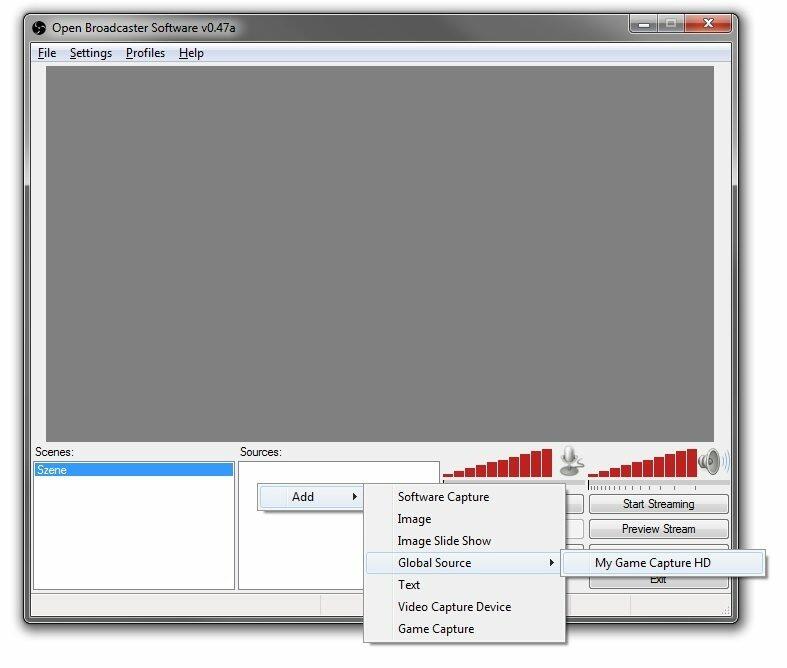The width and height of the screenshot is (787, 668).
Task: Click the partially hidden Exit button
Action: (x=659, y=581)
